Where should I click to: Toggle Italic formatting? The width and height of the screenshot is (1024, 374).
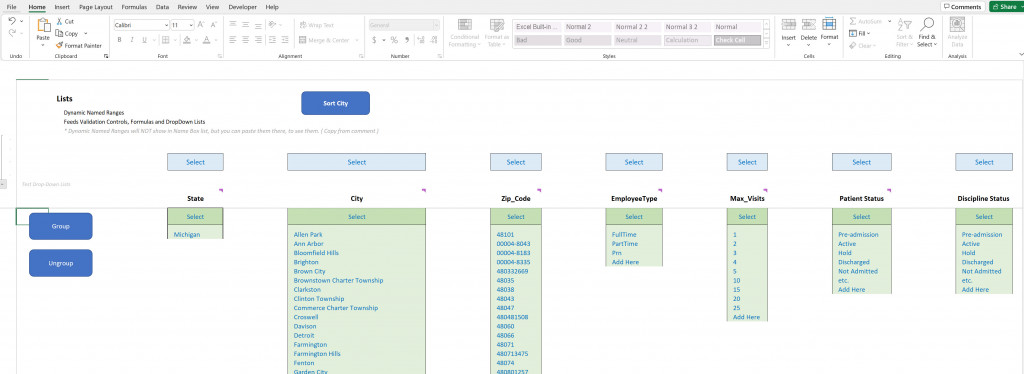pyautogui.click(x=133, y=40)
